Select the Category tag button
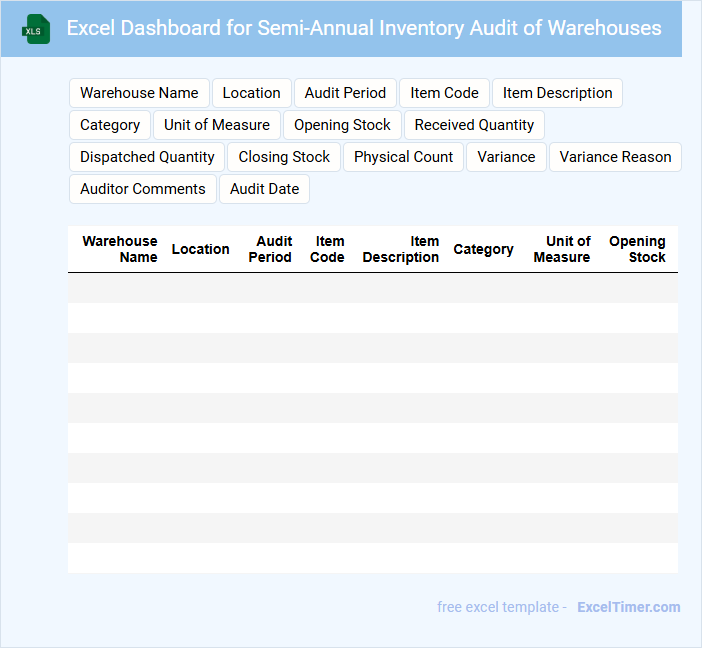This screenshot has width=702, height=648. tap(110, 125)
